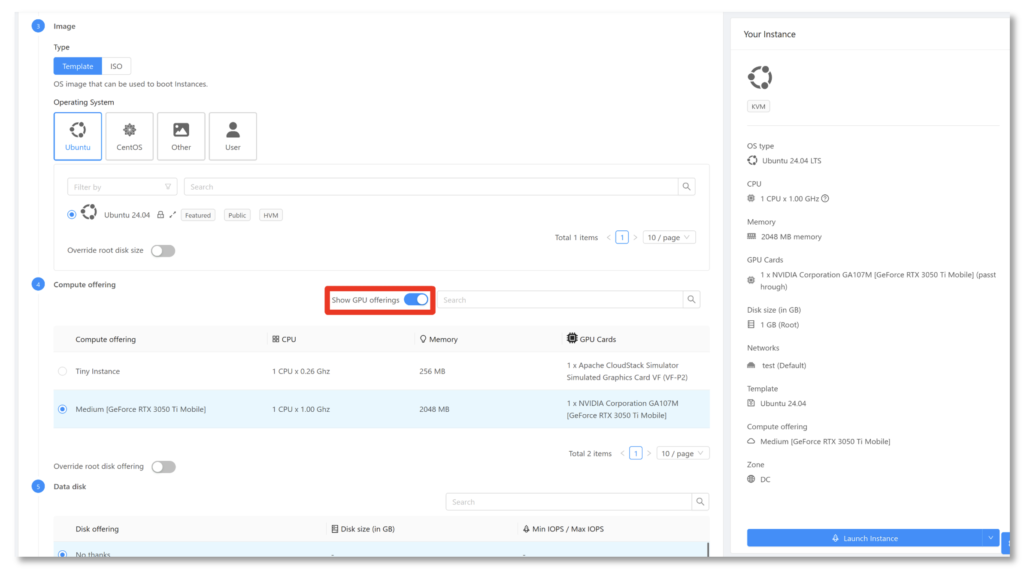Image resolution: width=1024 pixels, height=573 pixels.
Task: Click the Disk size column header icon
Action: point(334,529)
